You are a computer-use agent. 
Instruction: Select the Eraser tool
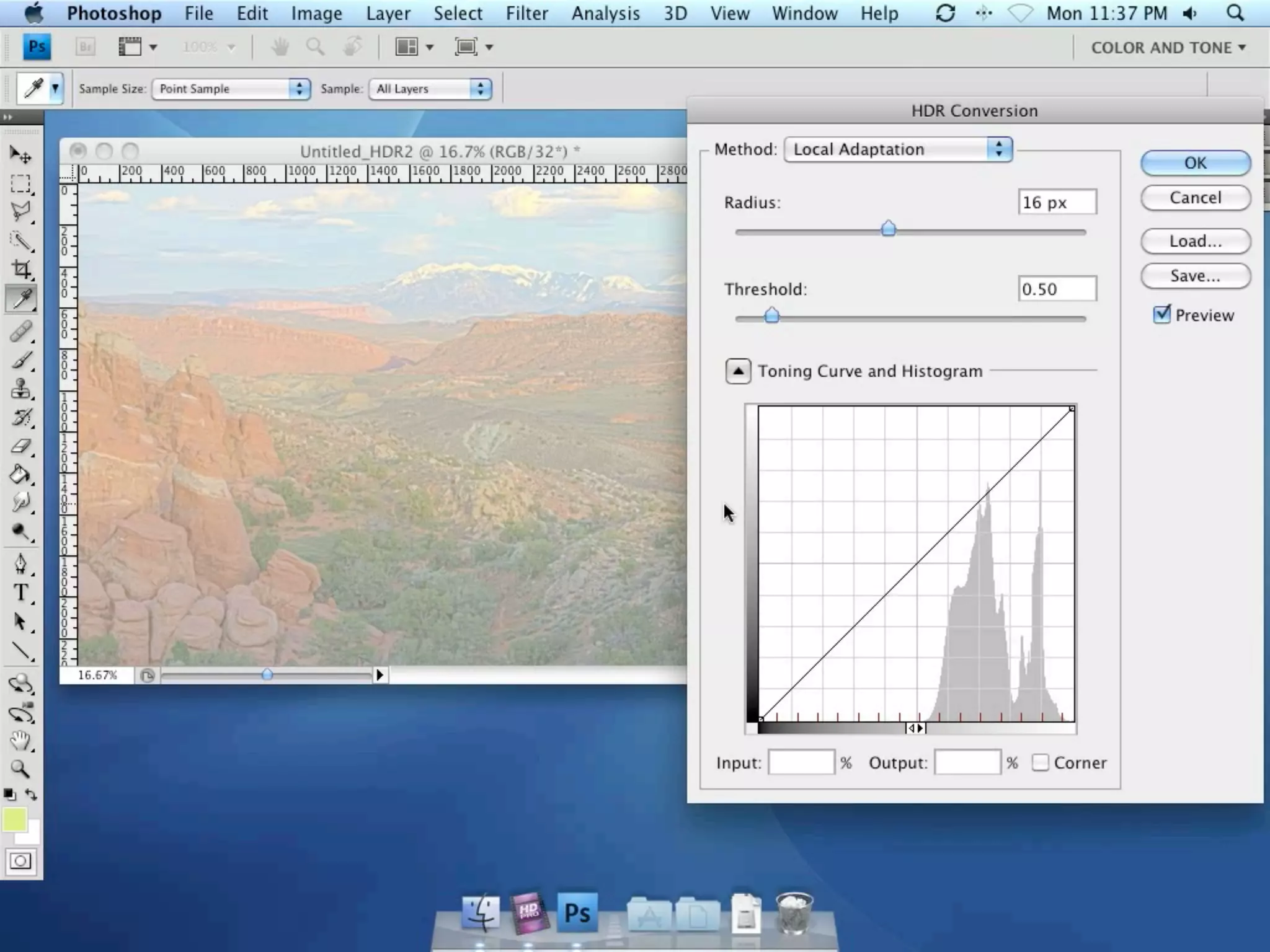point(20,446)
